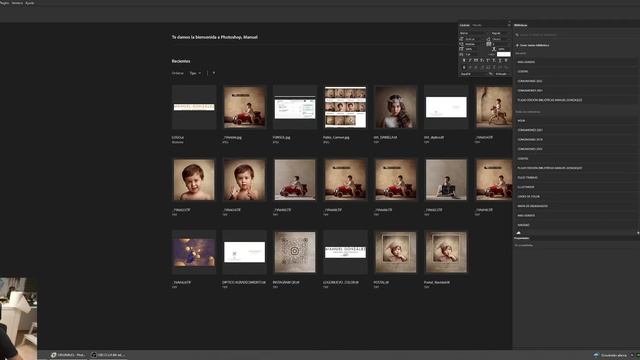
Task: Select the Propiedades panel tab
Action: tap(522, 238)
